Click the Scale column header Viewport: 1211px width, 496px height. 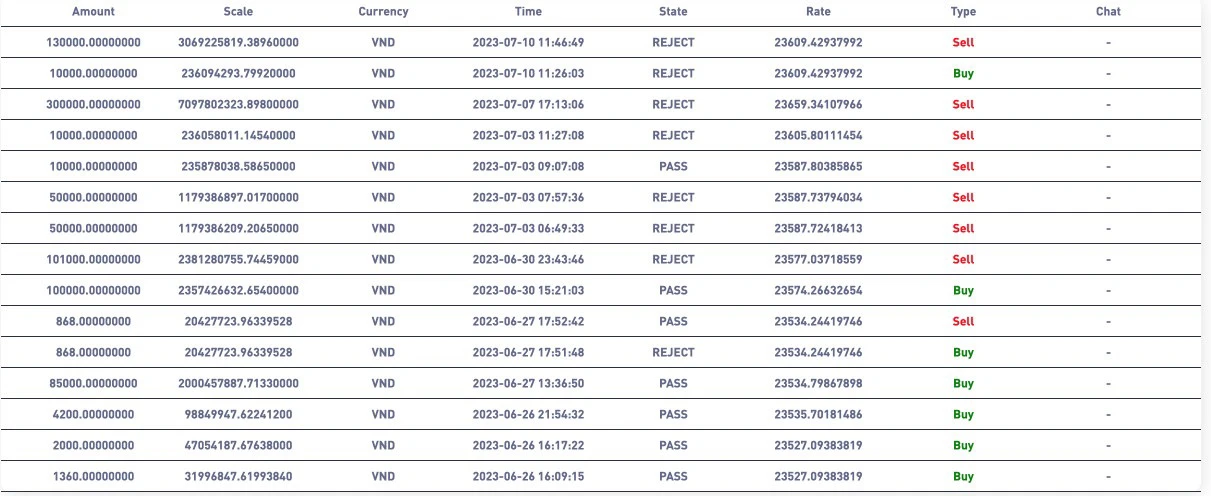238,12
